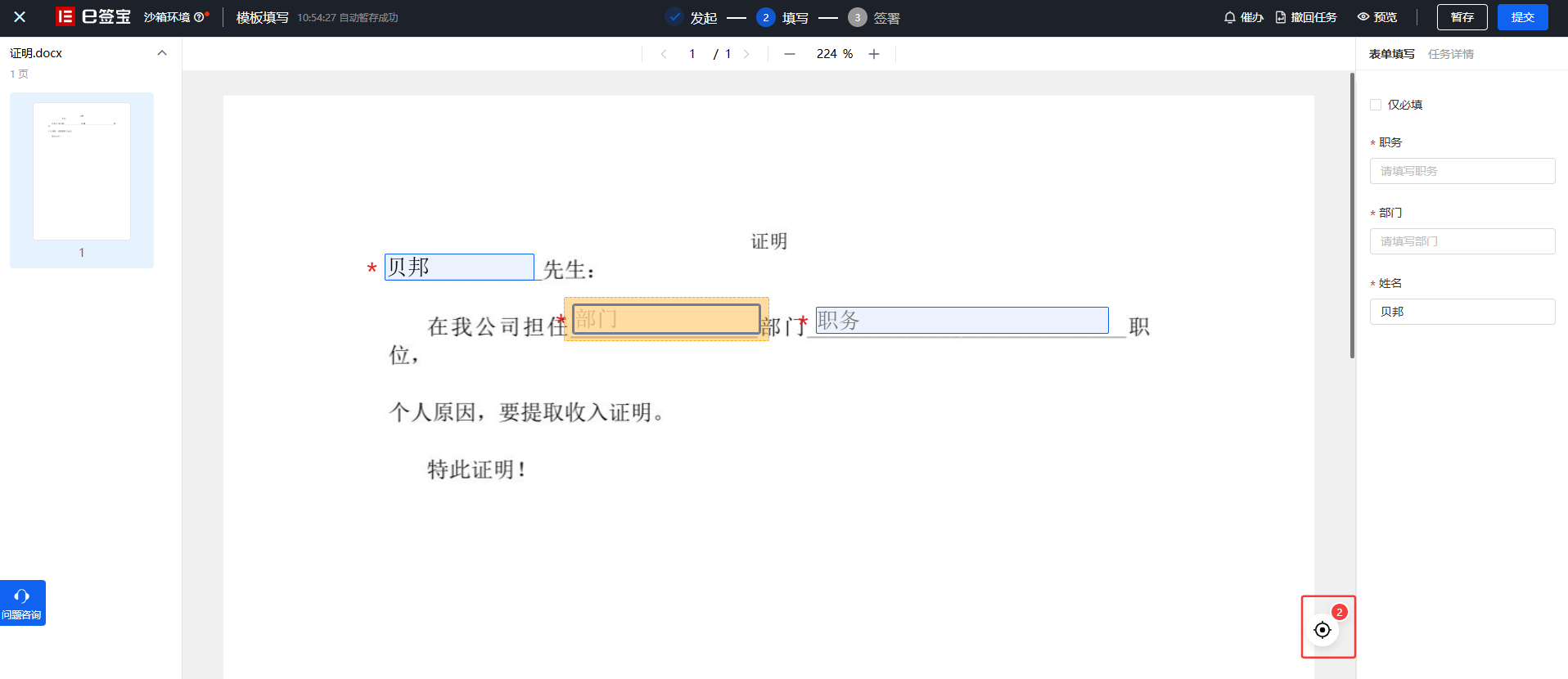Locate unfilled fields with target icon
Image resolution: width=1568 pixels, height=679 pixels.
click(x=1322, y=630)
